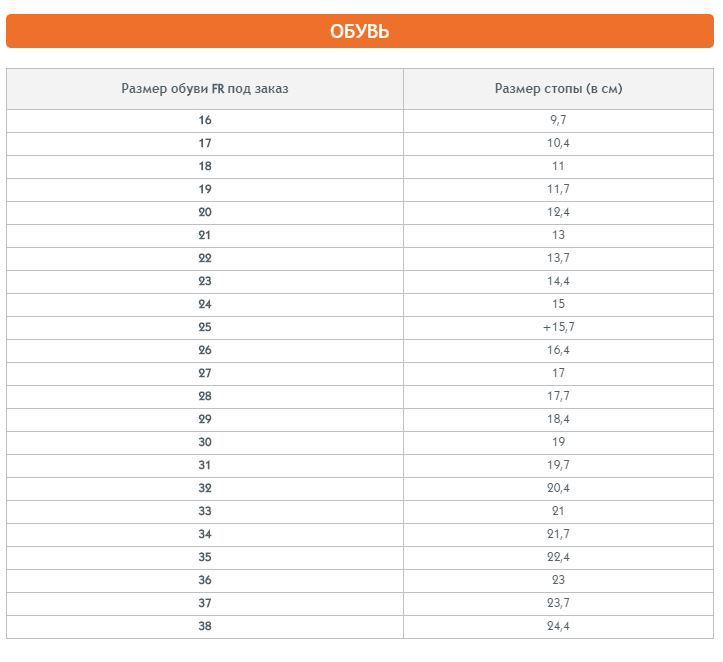Select the 9,7 foot length cell
The width and height of the screenshot is (723, 662).
[558, 120]
